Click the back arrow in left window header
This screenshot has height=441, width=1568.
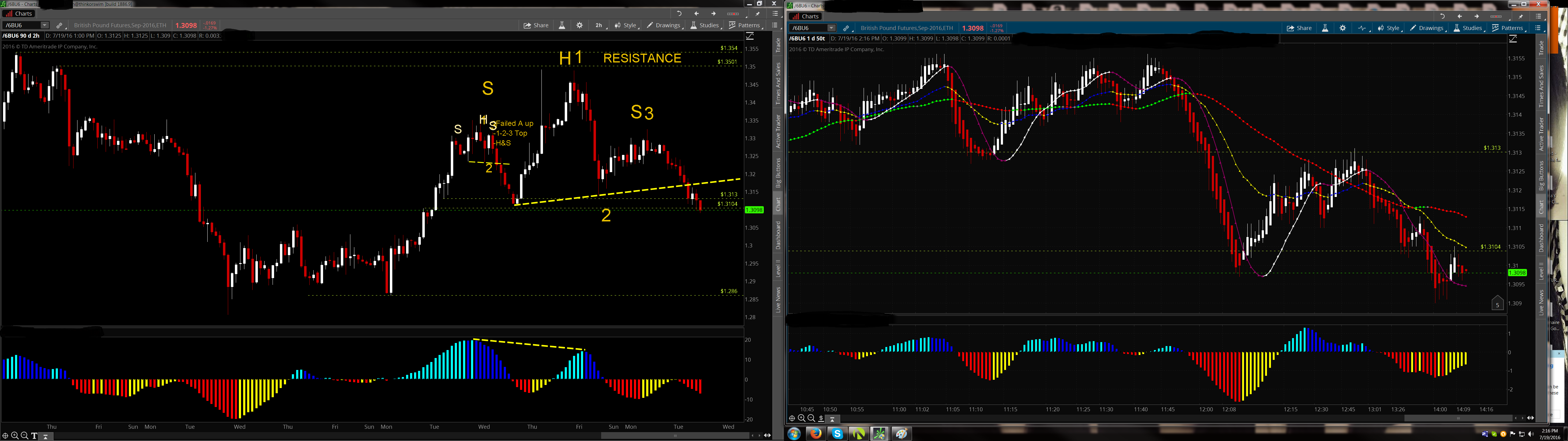696,13
